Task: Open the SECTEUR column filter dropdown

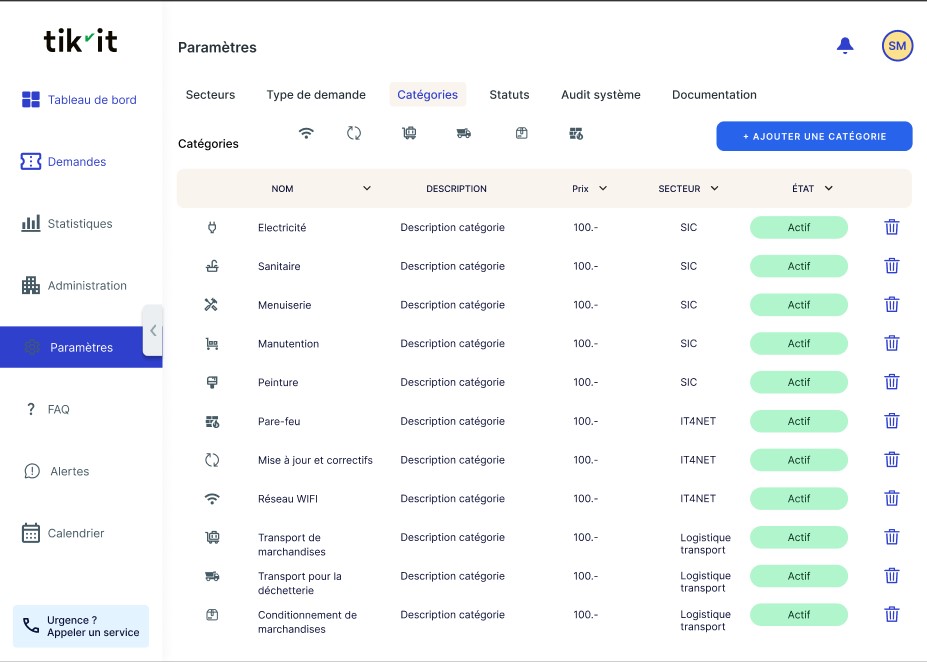Action: pos(714,188)
